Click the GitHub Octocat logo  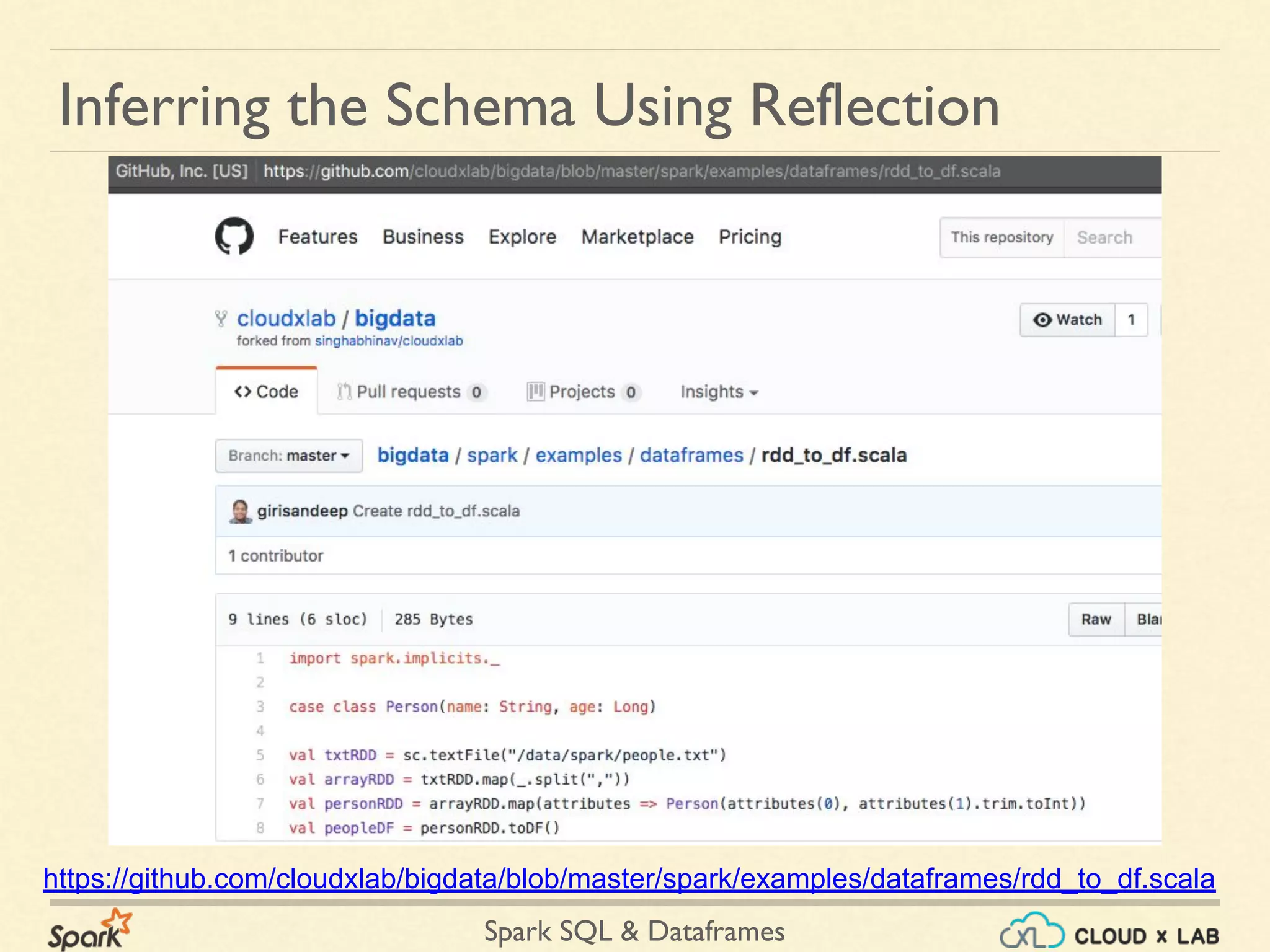click(x=234, y=236)
